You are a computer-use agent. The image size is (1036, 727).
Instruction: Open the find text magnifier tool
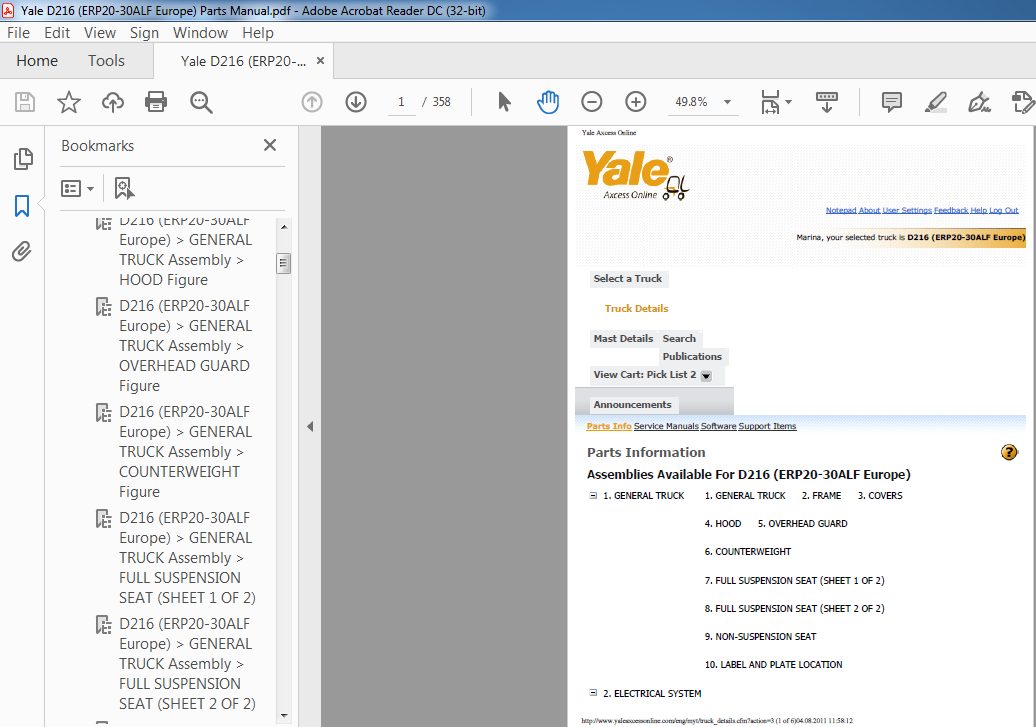[x=201, y=102]
